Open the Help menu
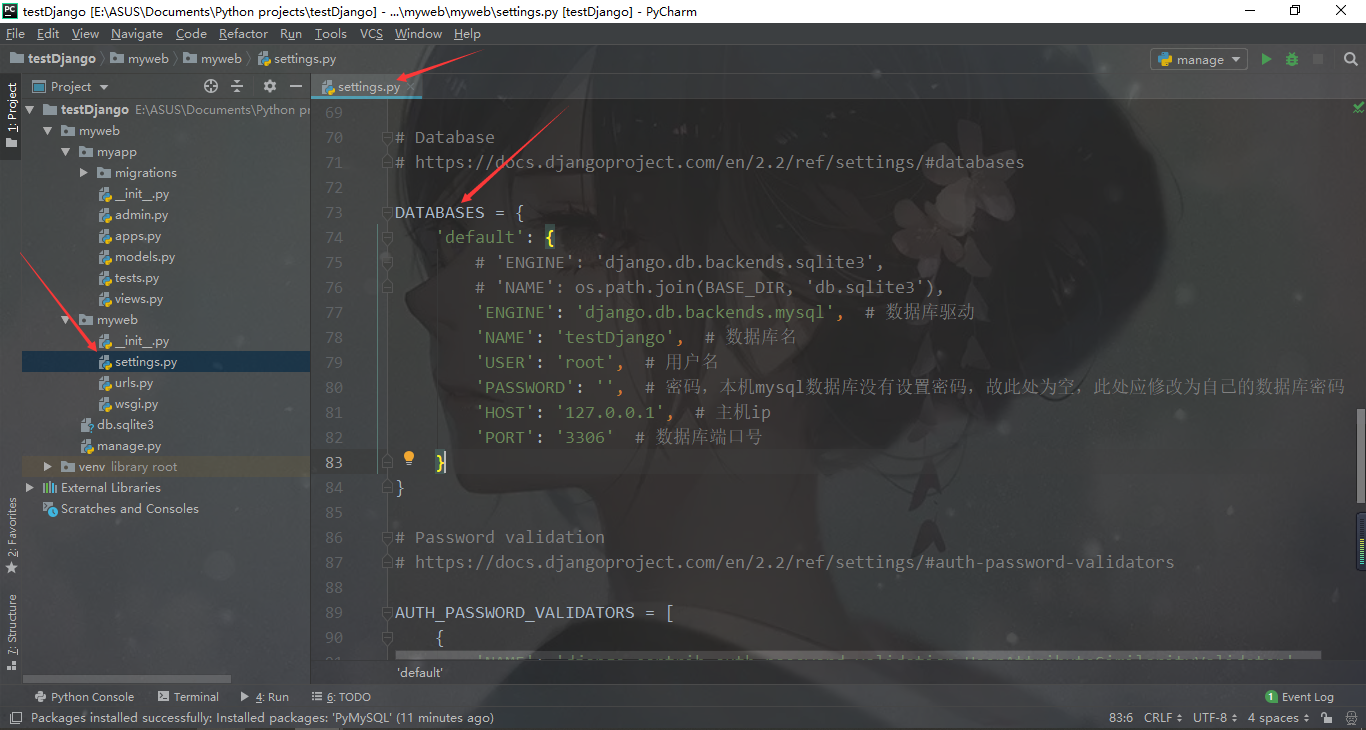 point(467,33)
